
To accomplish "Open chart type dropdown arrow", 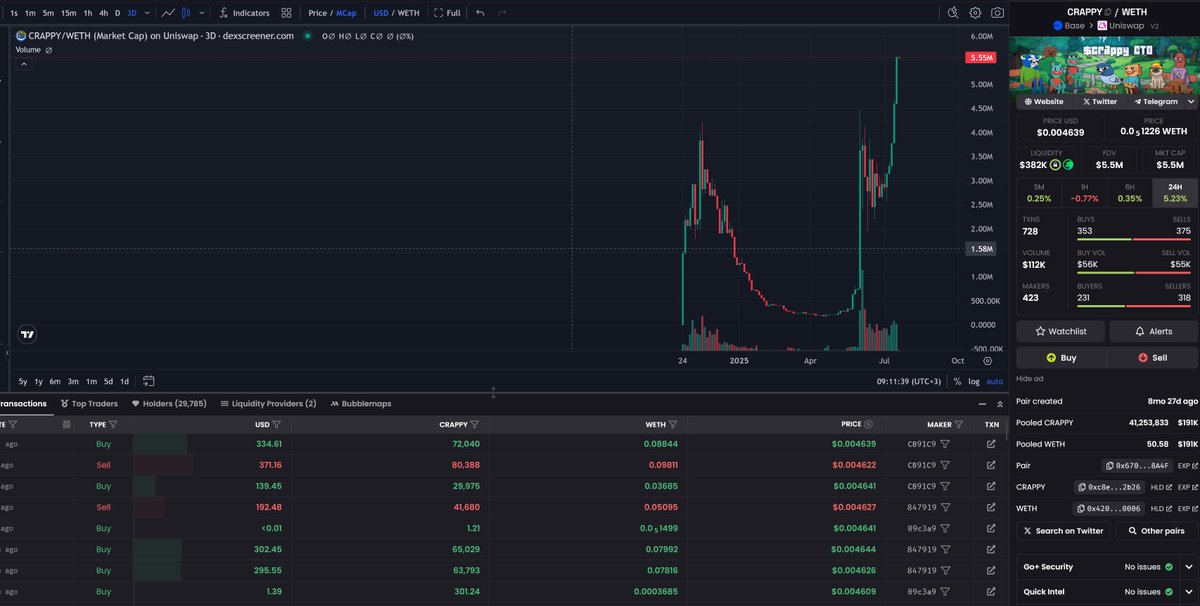I will click(x=202, y=13).
